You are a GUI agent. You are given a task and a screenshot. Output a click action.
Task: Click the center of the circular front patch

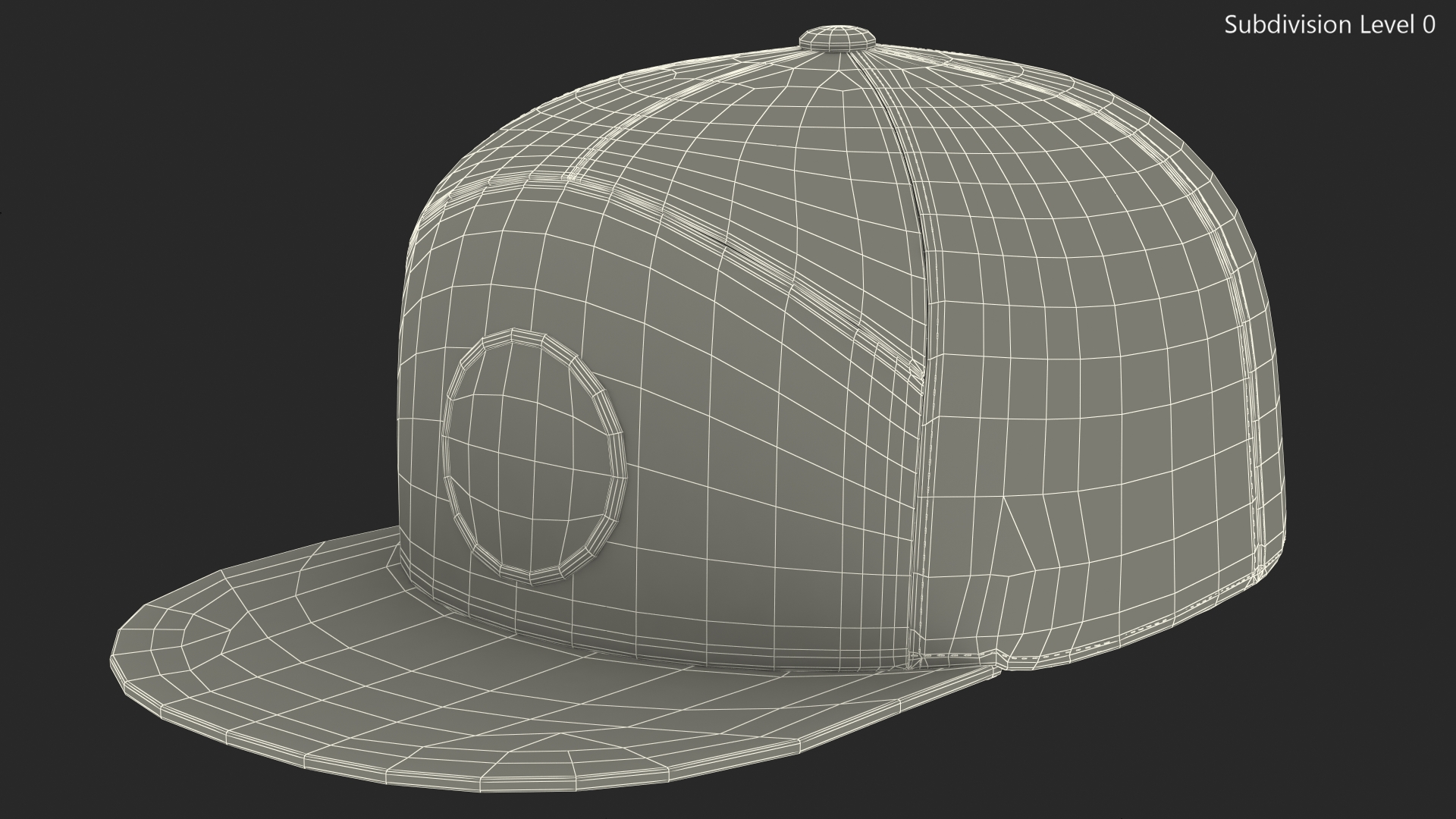pos(533,455)
